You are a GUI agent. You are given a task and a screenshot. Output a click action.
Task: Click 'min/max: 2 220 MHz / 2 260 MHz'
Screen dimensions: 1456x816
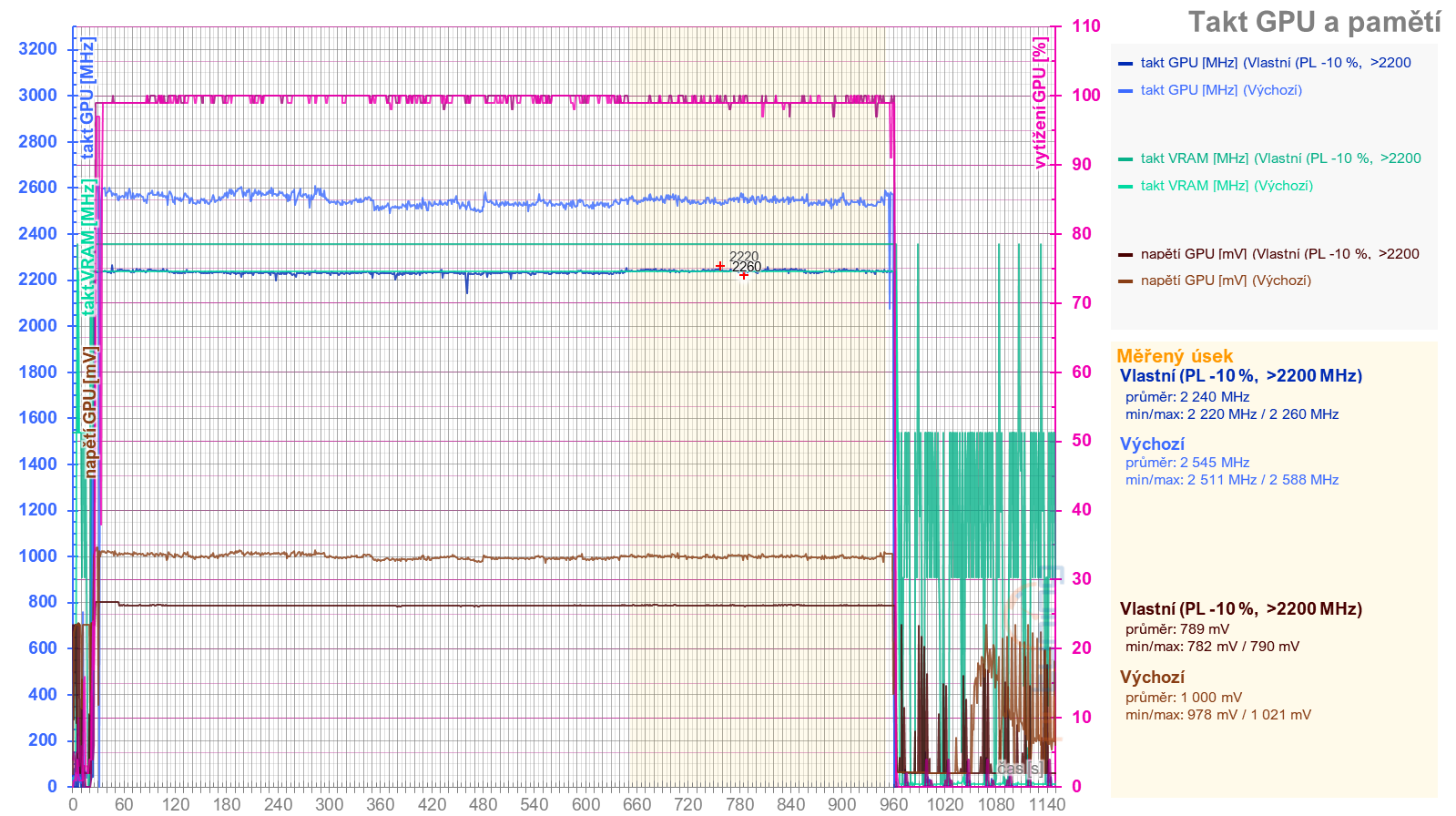(x=1232, y=414)
